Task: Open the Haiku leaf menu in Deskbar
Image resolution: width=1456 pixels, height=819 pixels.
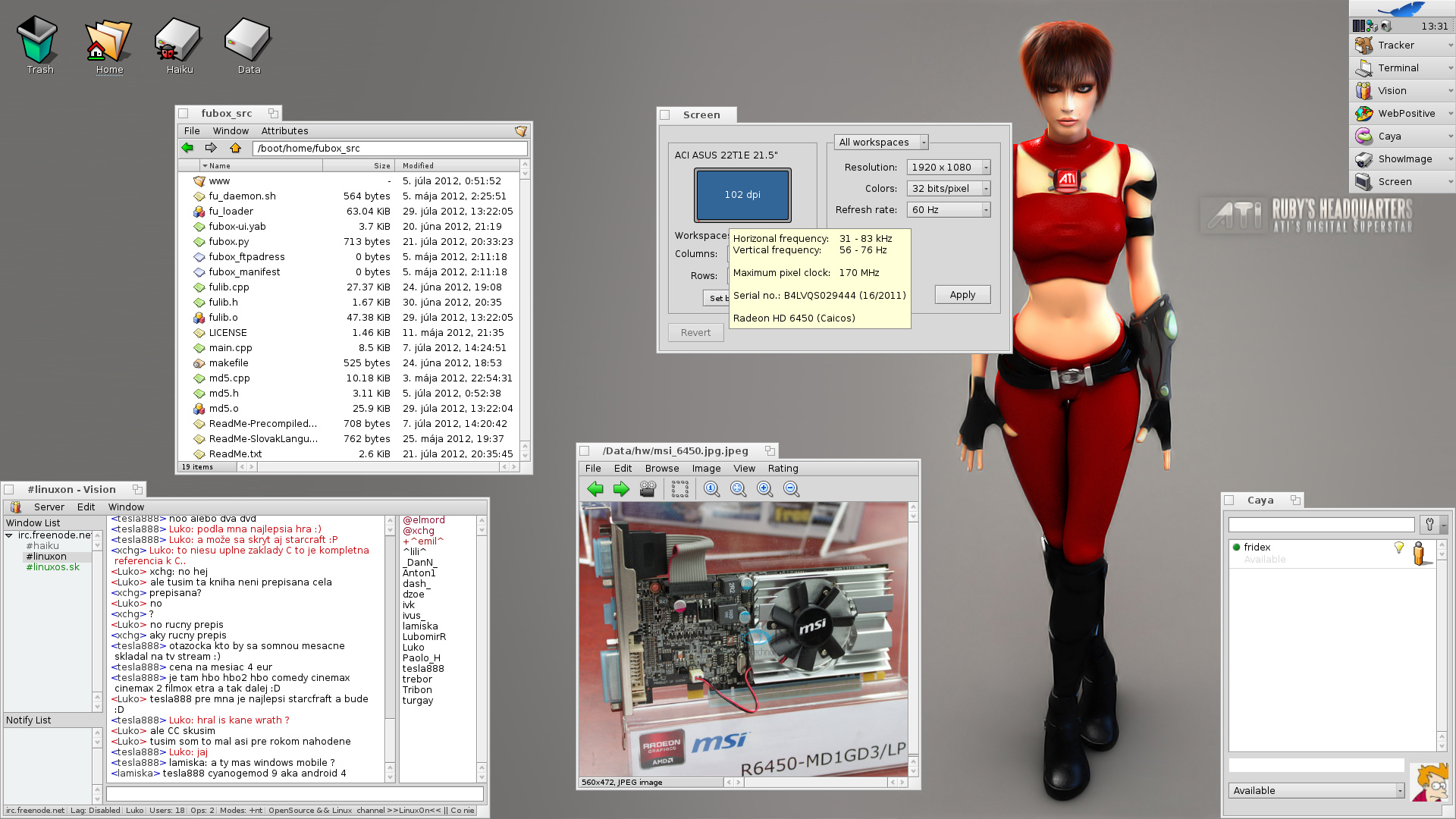Action: coord(1402,9)
